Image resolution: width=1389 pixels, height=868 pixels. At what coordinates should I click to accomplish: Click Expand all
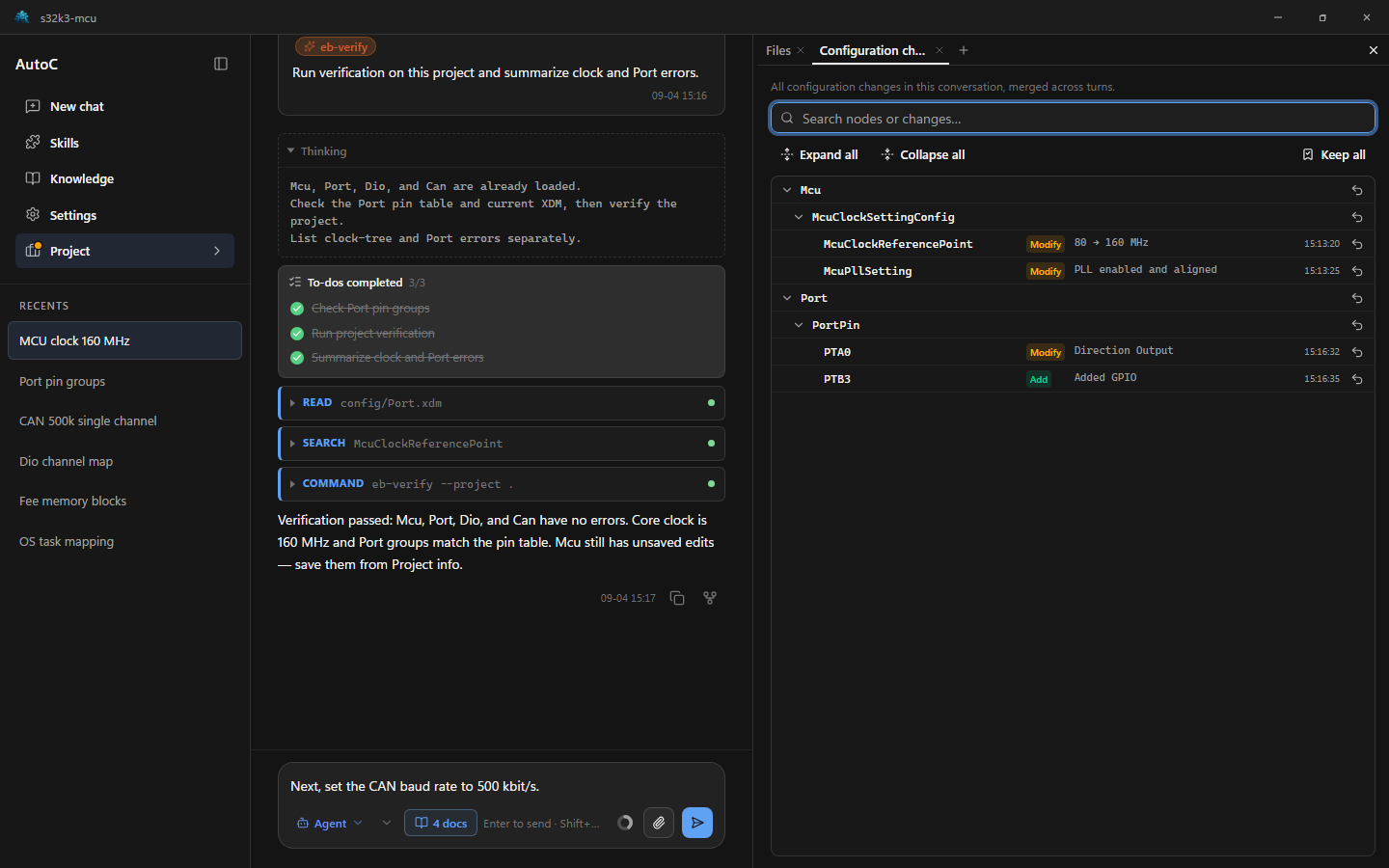(x=819, y=154)
